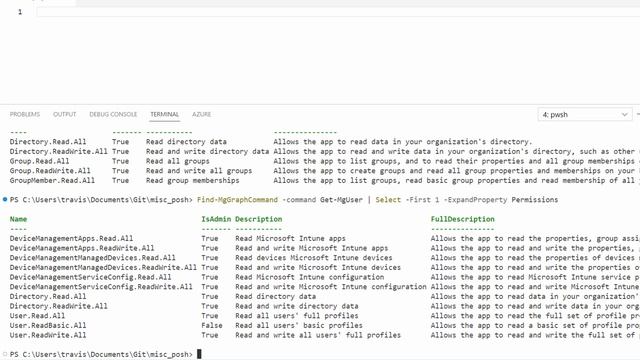Screen dimensions: 640x360
Task: Click the 'Name' column header
Action: tap(18, 219)
